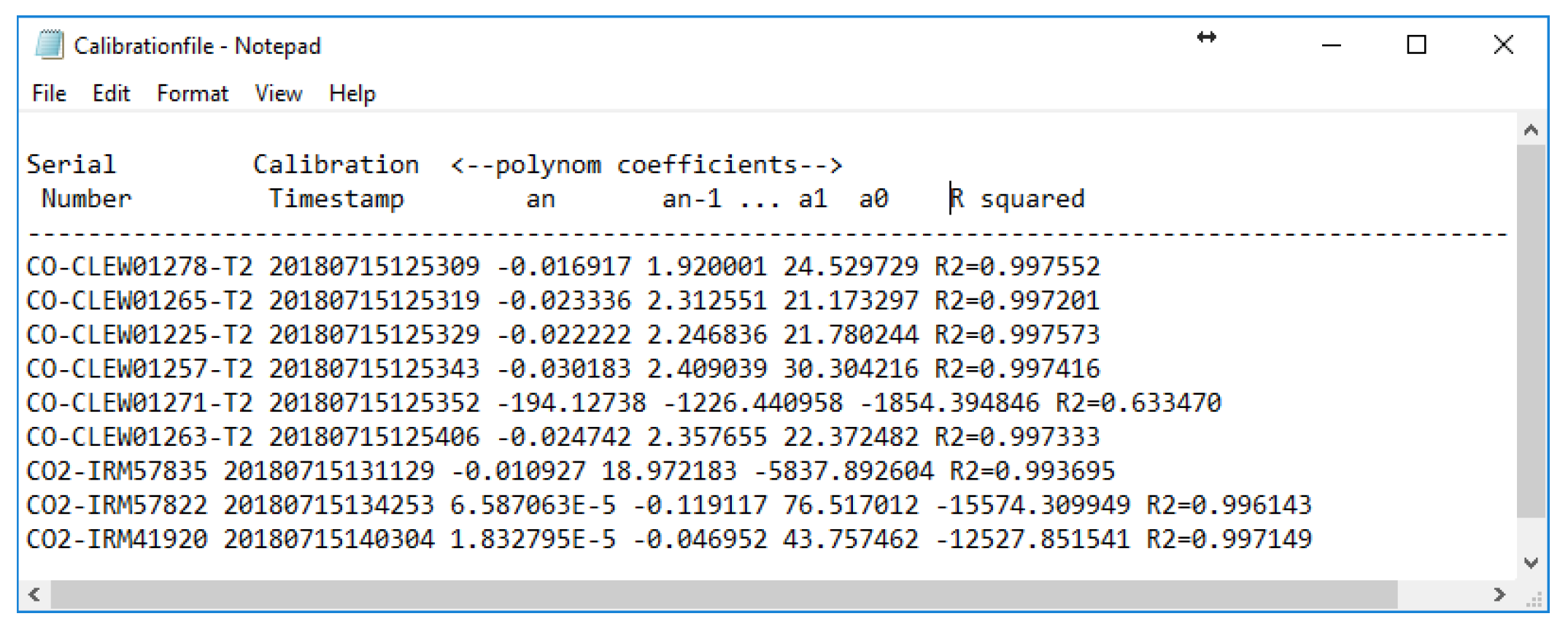The height and width of the screenshot is (627, 1568).
Task: Click the horizontal scrollbar left arrow
Action: (34, 594)
